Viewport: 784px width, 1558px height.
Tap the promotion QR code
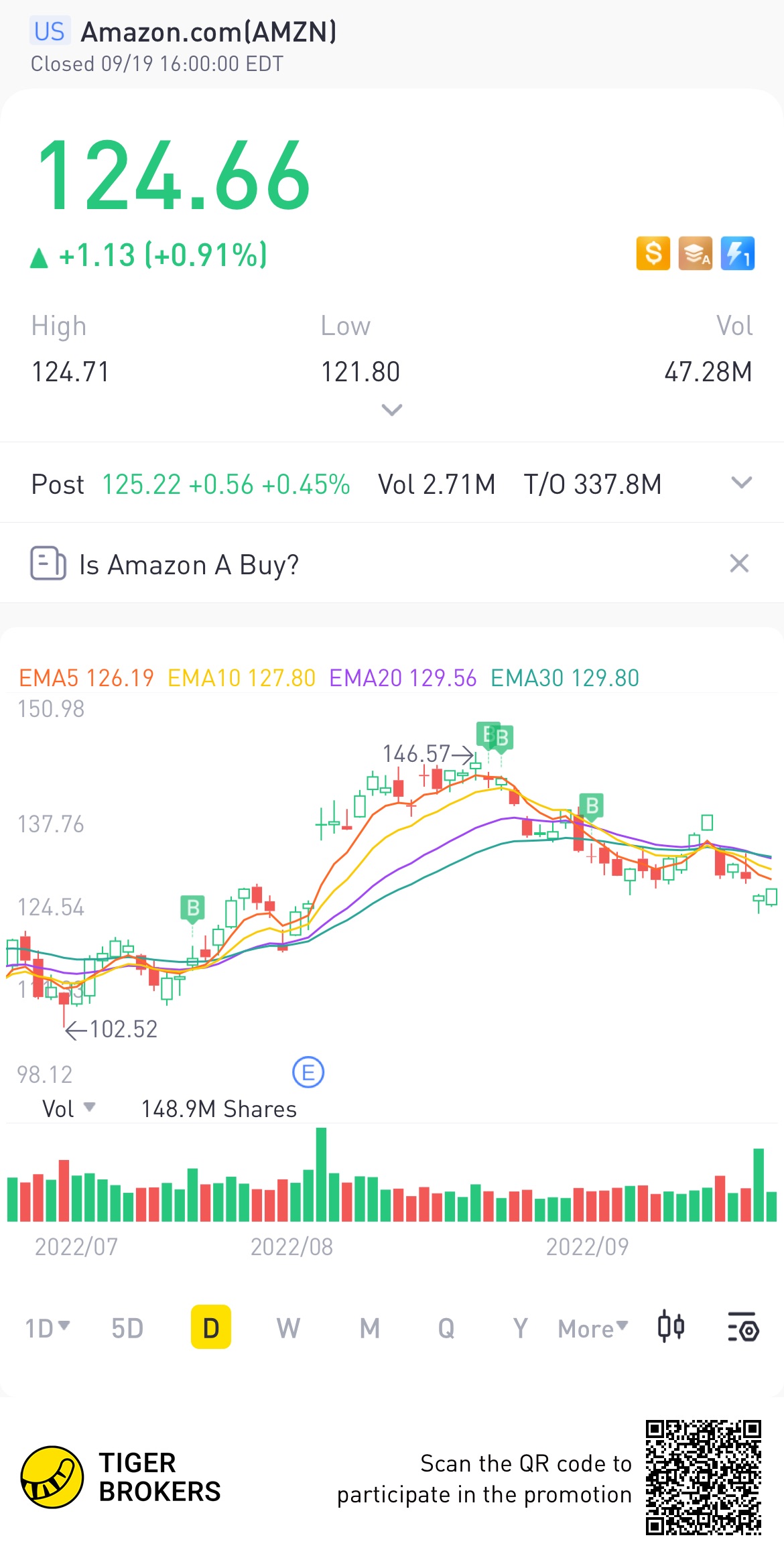tap(704, 1477)
